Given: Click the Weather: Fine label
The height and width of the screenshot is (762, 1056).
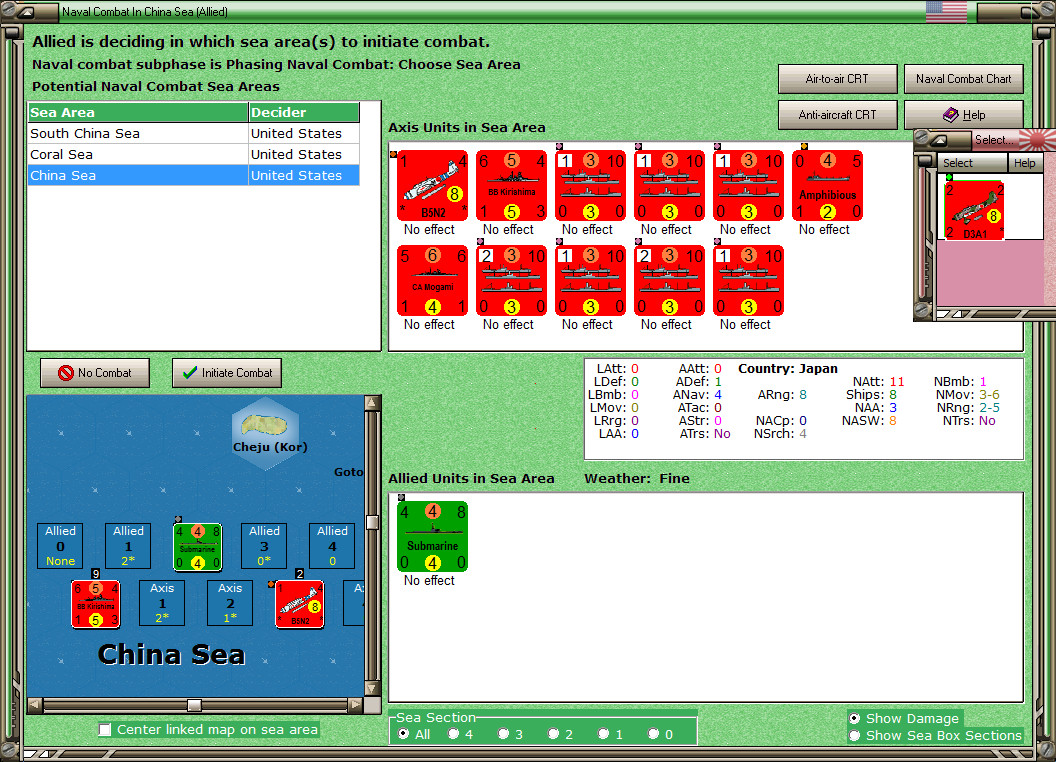Looking at the screenshot, I should tap(636, 478).
